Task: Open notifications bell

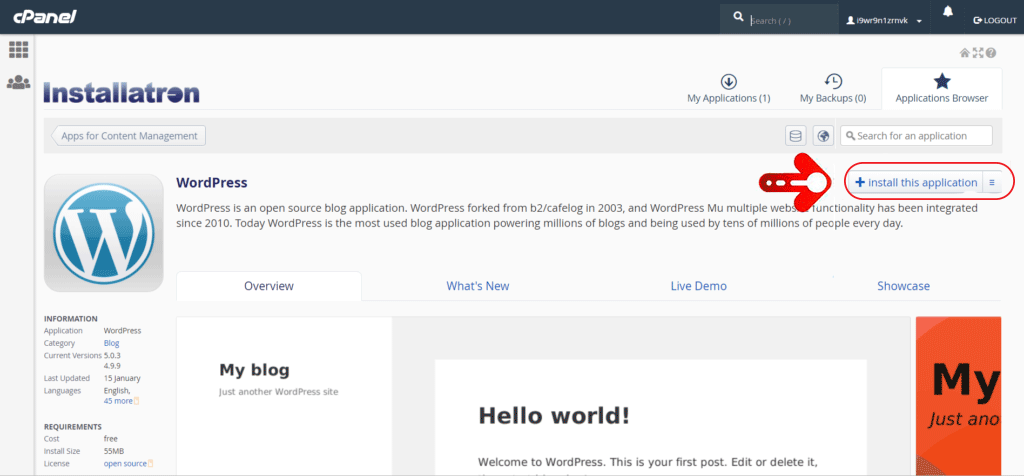Action: (948, 12)
